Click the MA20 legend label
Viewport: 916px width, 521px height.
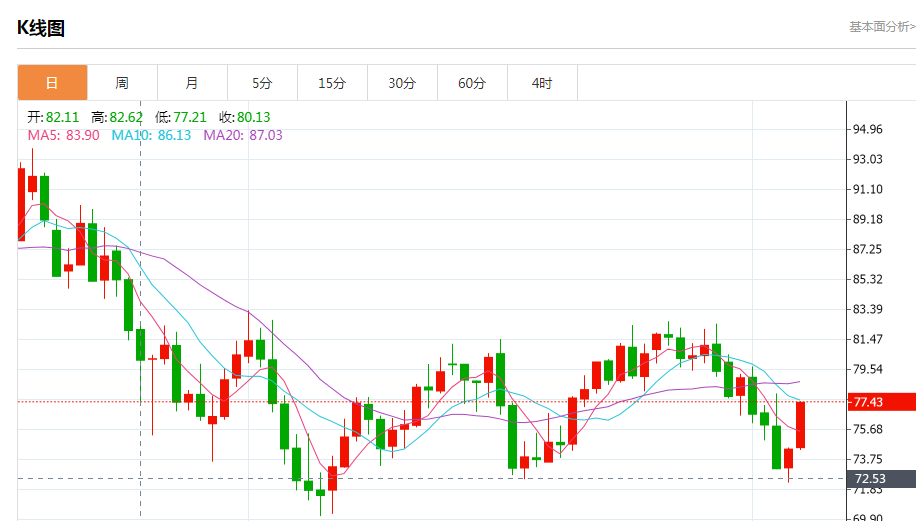pos(243,135)
